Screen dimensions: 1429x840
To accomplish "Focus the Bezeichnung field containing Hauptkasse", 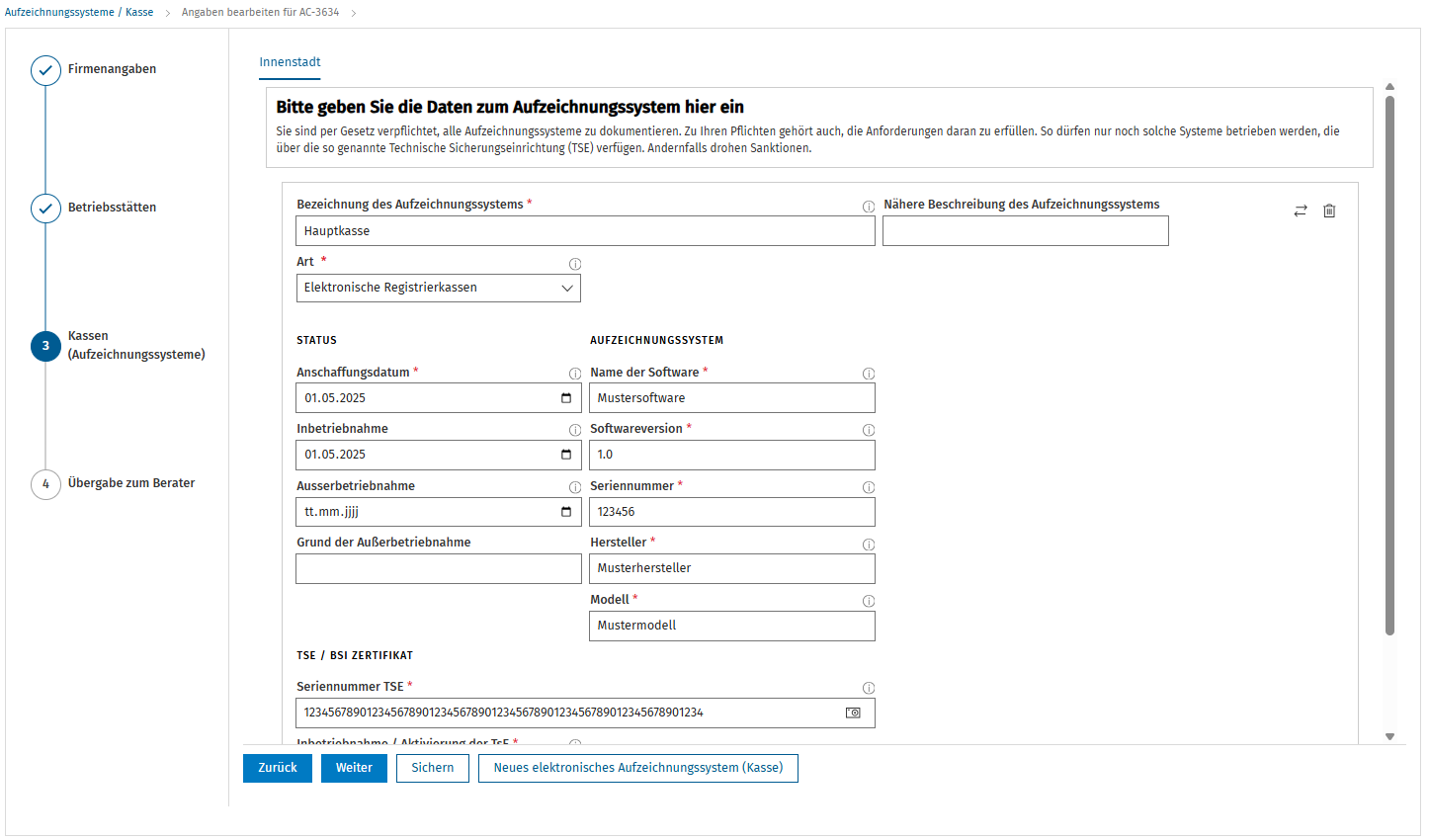I will 585,231.
